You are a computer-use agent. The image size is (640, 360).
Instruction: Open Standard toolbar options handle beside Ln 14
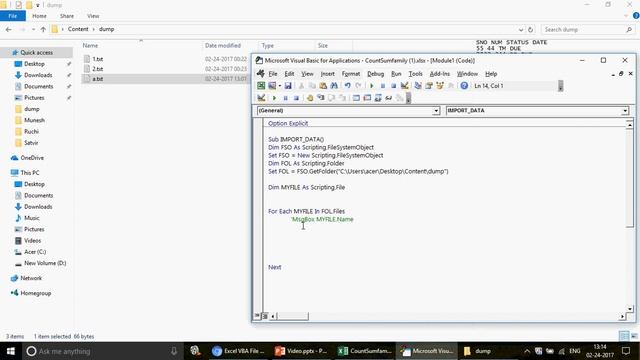click(x=560, y=86)
